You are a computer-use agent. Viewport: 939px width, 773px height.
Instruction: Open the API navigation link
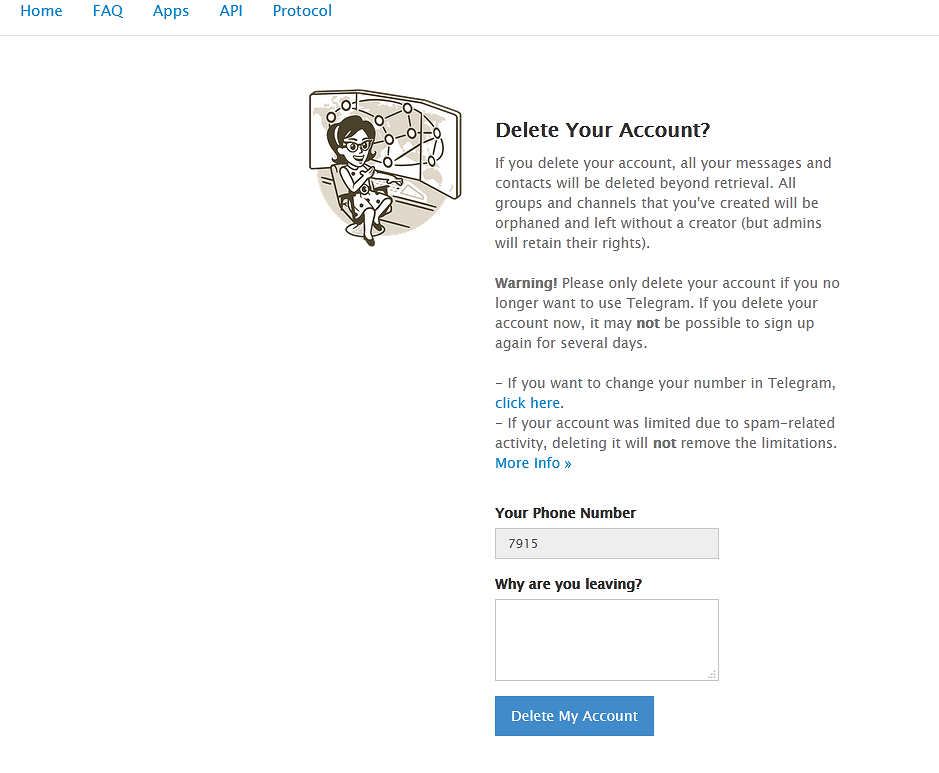231,11
